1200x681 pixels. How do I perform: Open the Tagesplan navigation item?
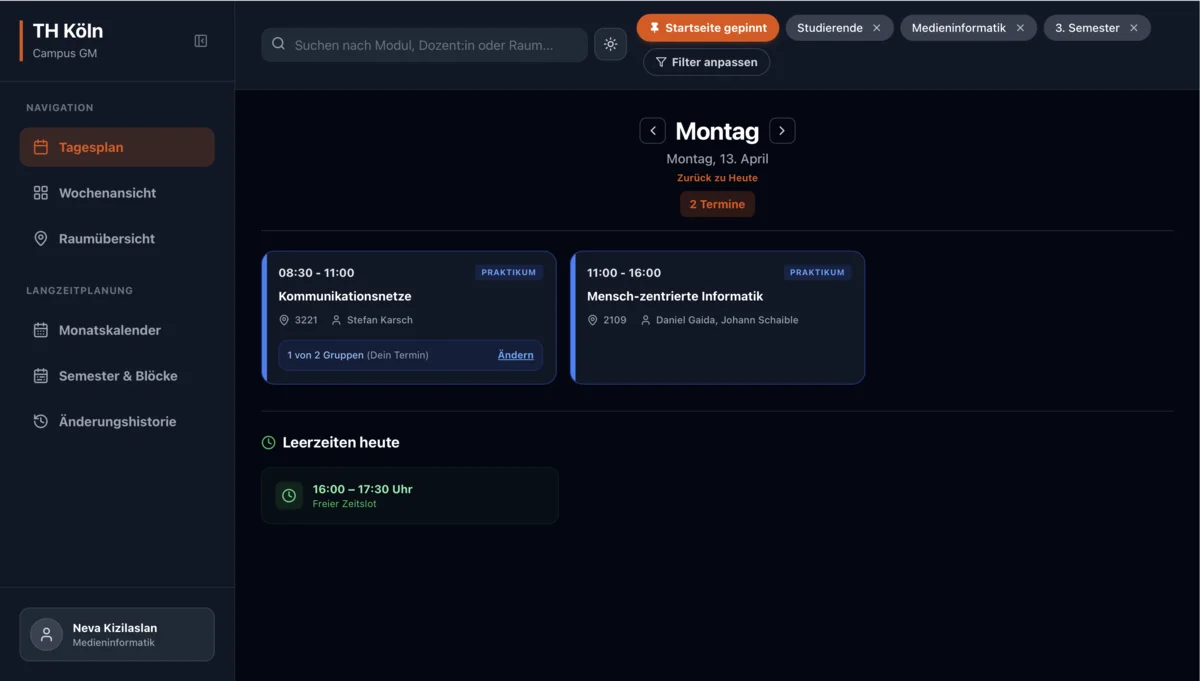point(117,147)
